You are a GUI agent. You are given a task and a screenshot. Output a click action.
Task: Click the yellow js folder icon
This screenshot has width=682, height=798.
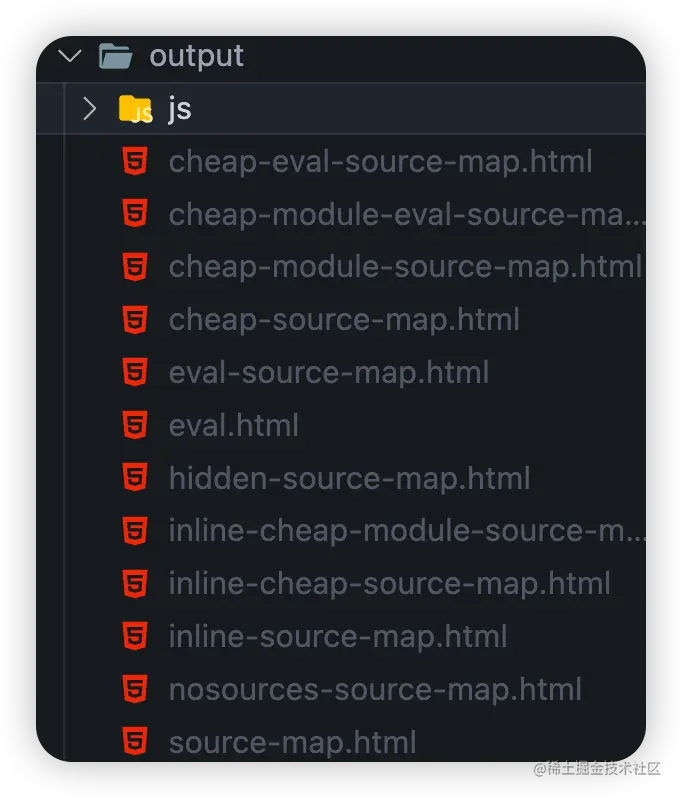coord(135,109)
